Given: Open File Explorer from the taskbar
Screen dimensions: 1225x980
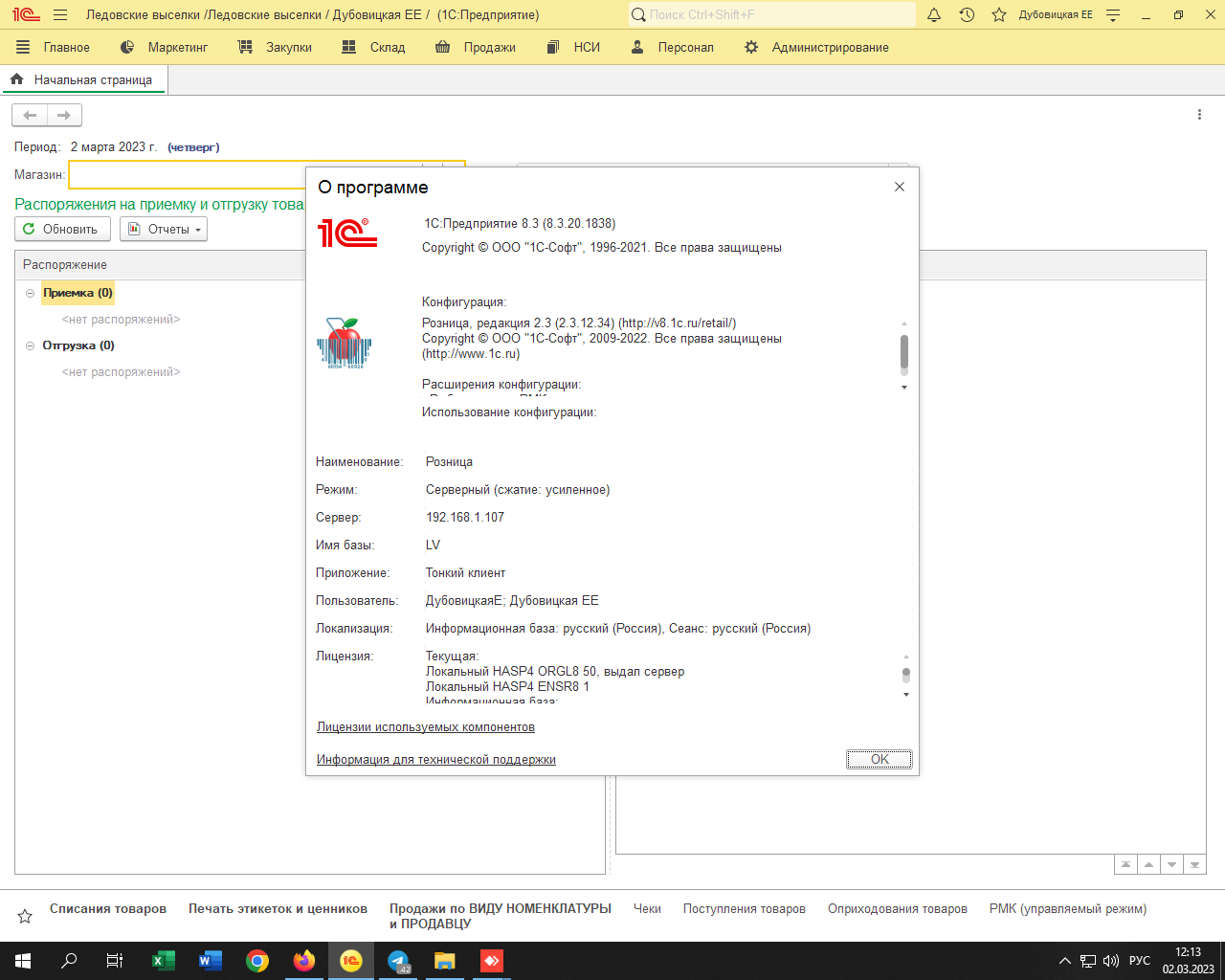Looking at the screenshot, I should tap(445, 961).
